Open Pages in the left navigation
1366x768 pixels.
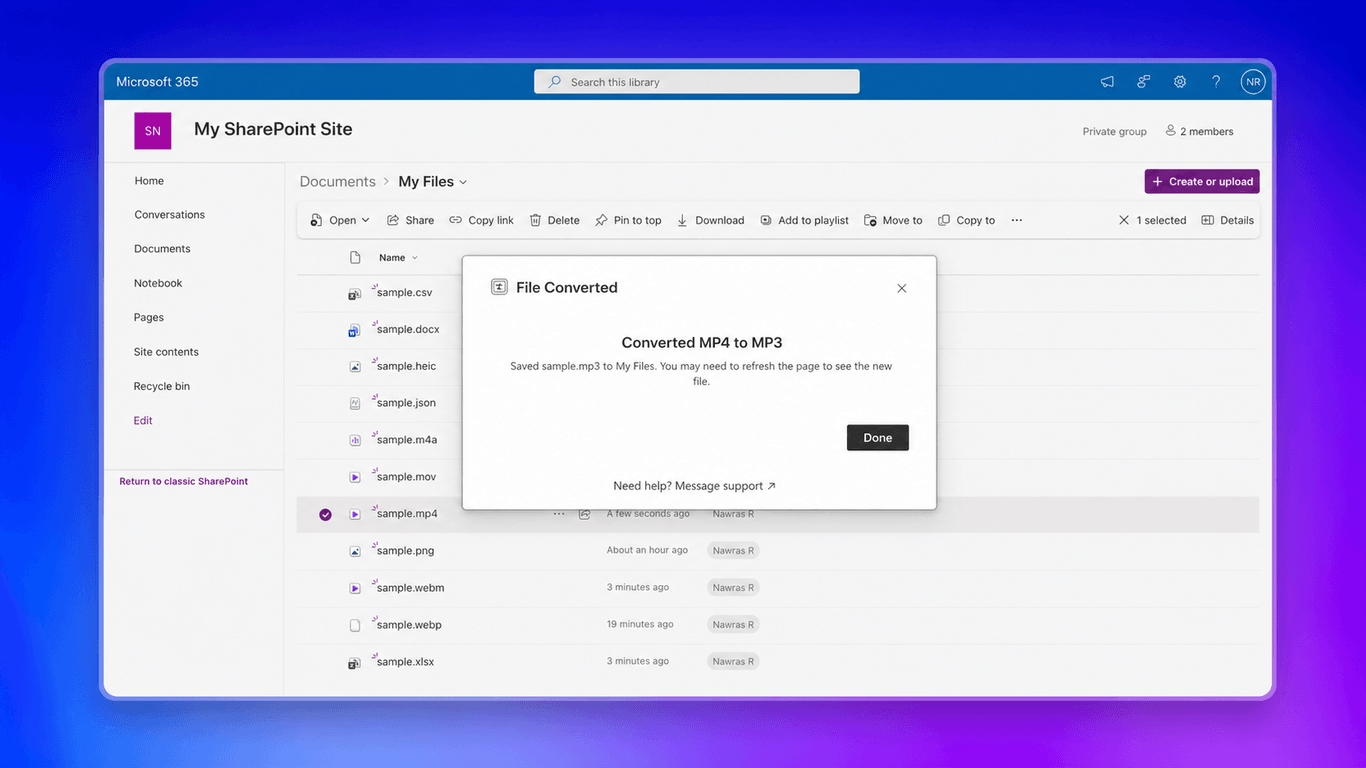tap(149, 317)
